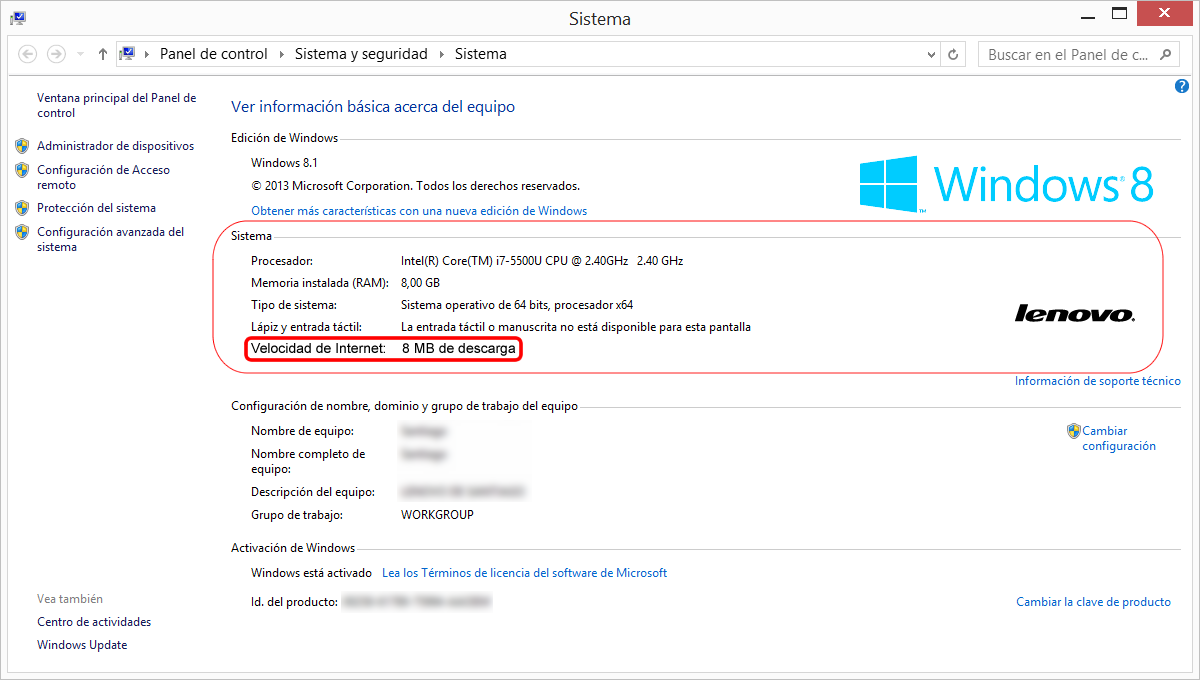Image resolution: width=1200 pixels, height=680 pixels.
Task: Open Protección del sistema link
Action: [96, 208]
